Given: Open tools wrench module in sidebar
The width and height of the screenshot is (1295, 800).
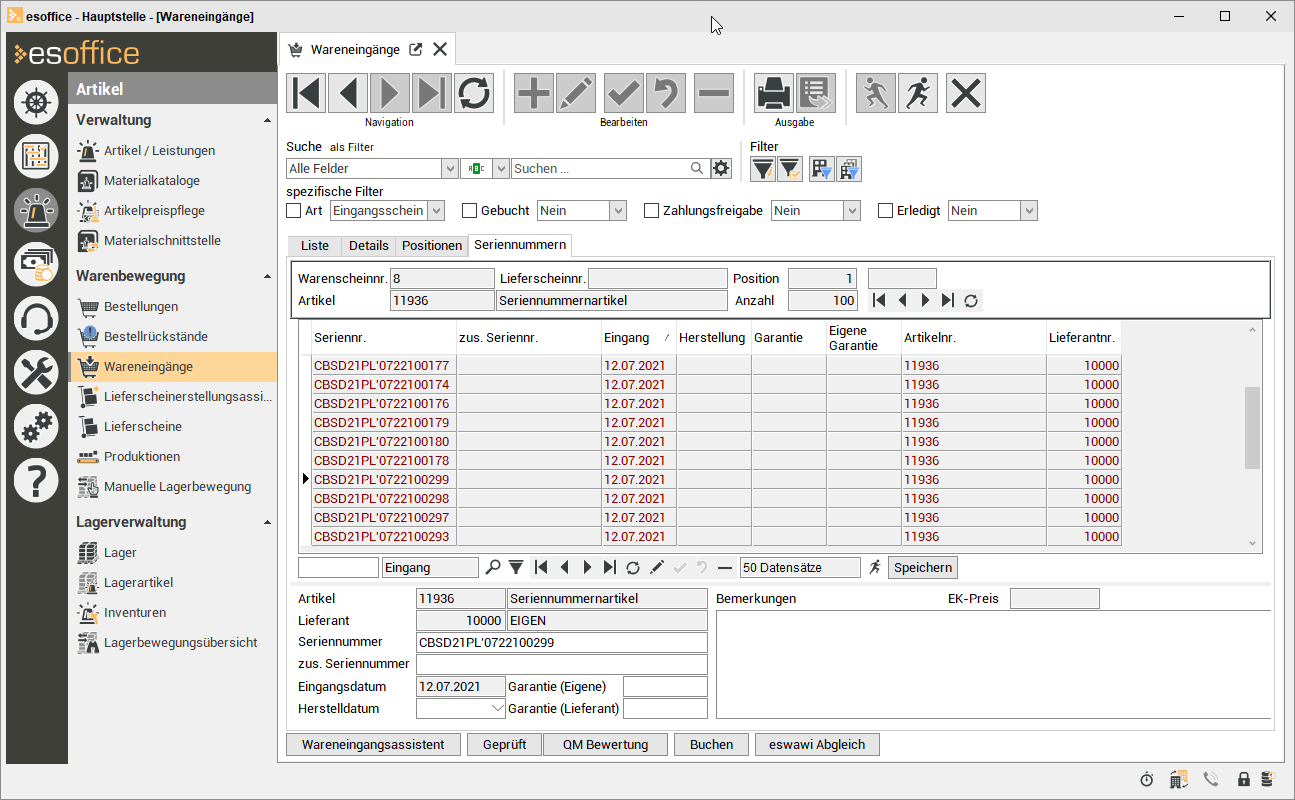Looking at the screenshot, I should tap(36, 372).
